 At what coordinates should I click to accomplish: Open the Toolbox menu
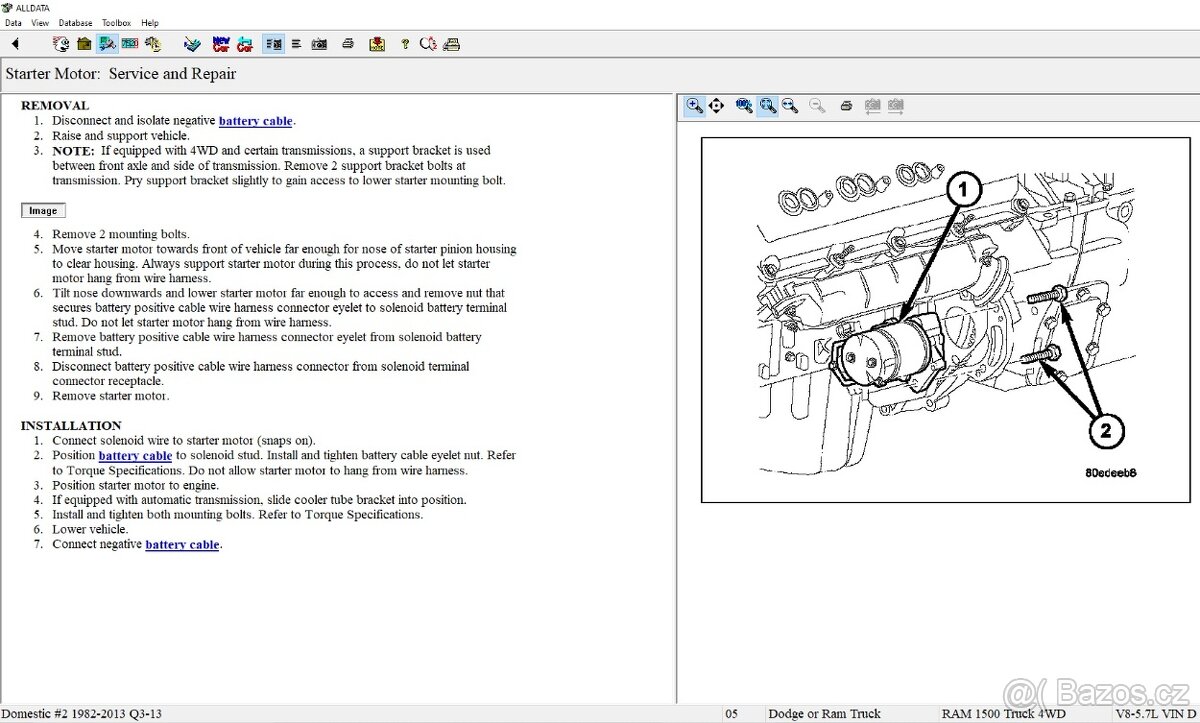click(116, 22)
